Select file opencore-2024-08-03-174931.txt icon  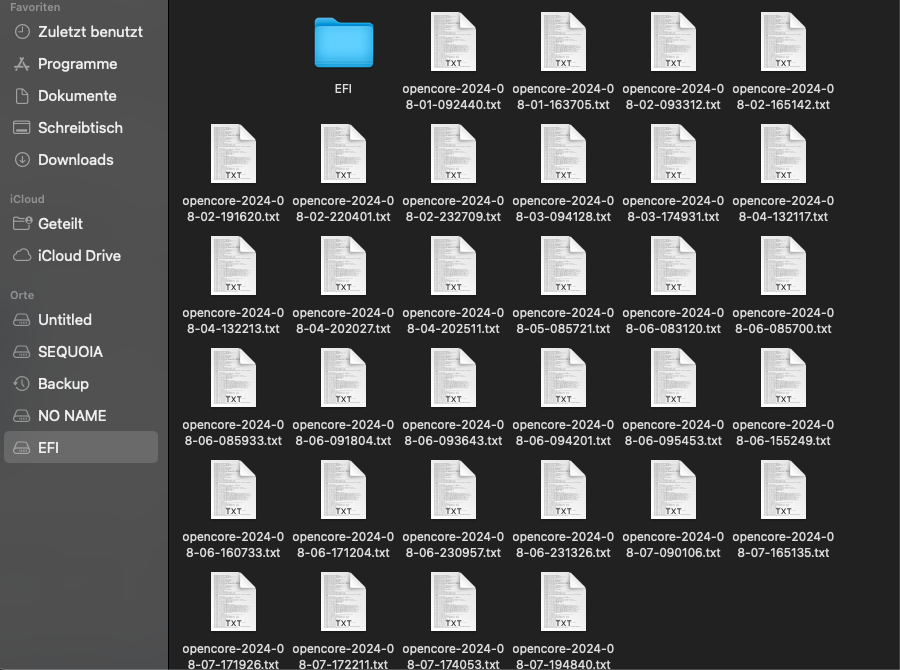(673, 153)
